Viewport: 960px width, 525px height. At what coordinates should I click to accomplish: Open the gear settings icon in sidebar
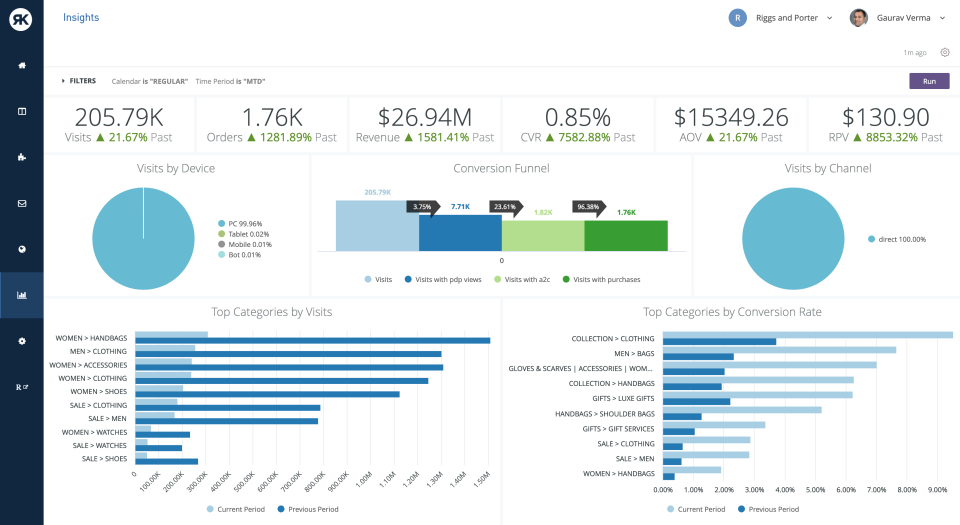point(21,341)
